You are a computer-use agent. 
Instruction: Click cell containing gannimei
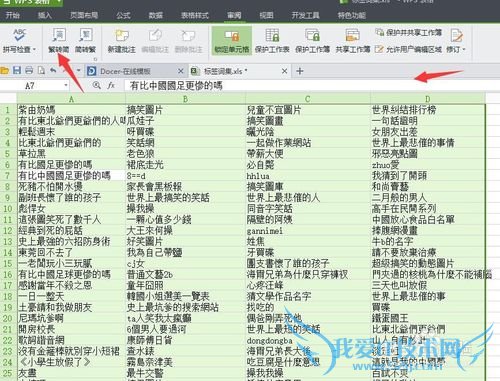click(308, 231)
